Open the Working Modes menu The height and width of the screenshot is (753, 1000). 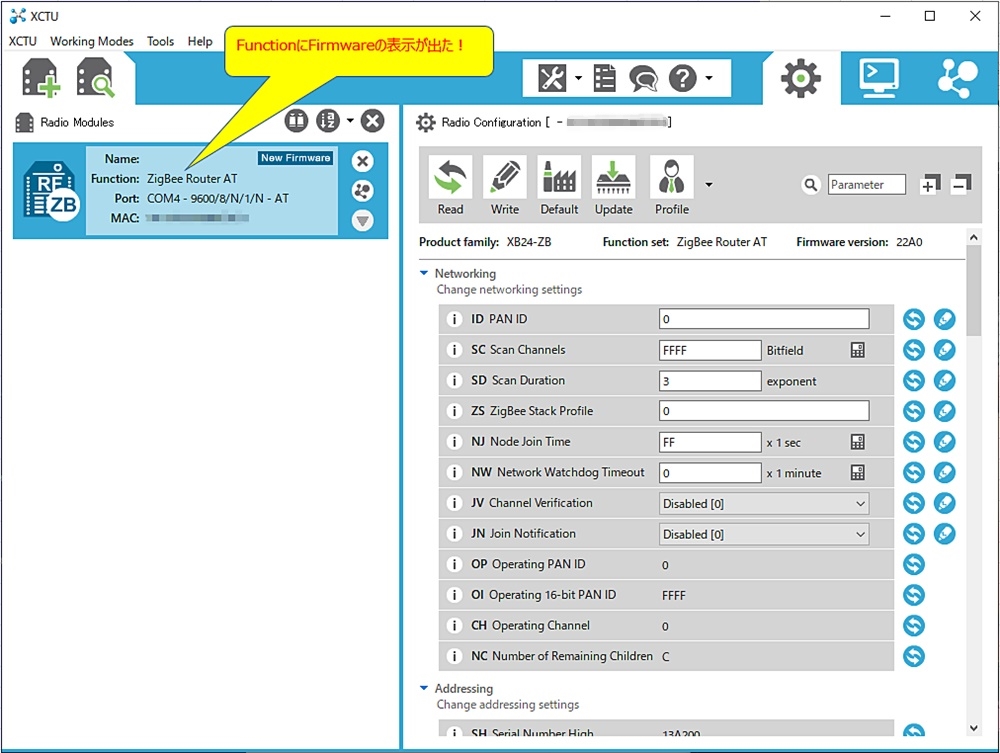click(92, 41)
